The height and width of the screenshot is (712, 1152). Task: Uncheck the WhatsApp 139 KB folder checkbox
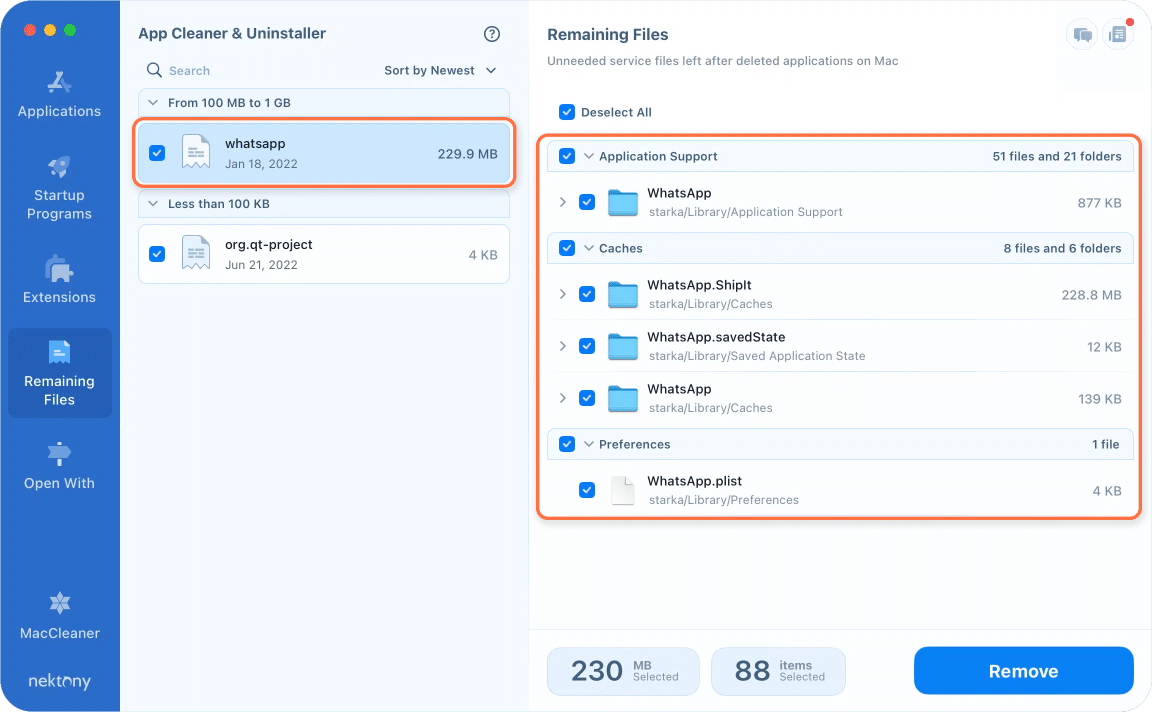coord(587,398)
